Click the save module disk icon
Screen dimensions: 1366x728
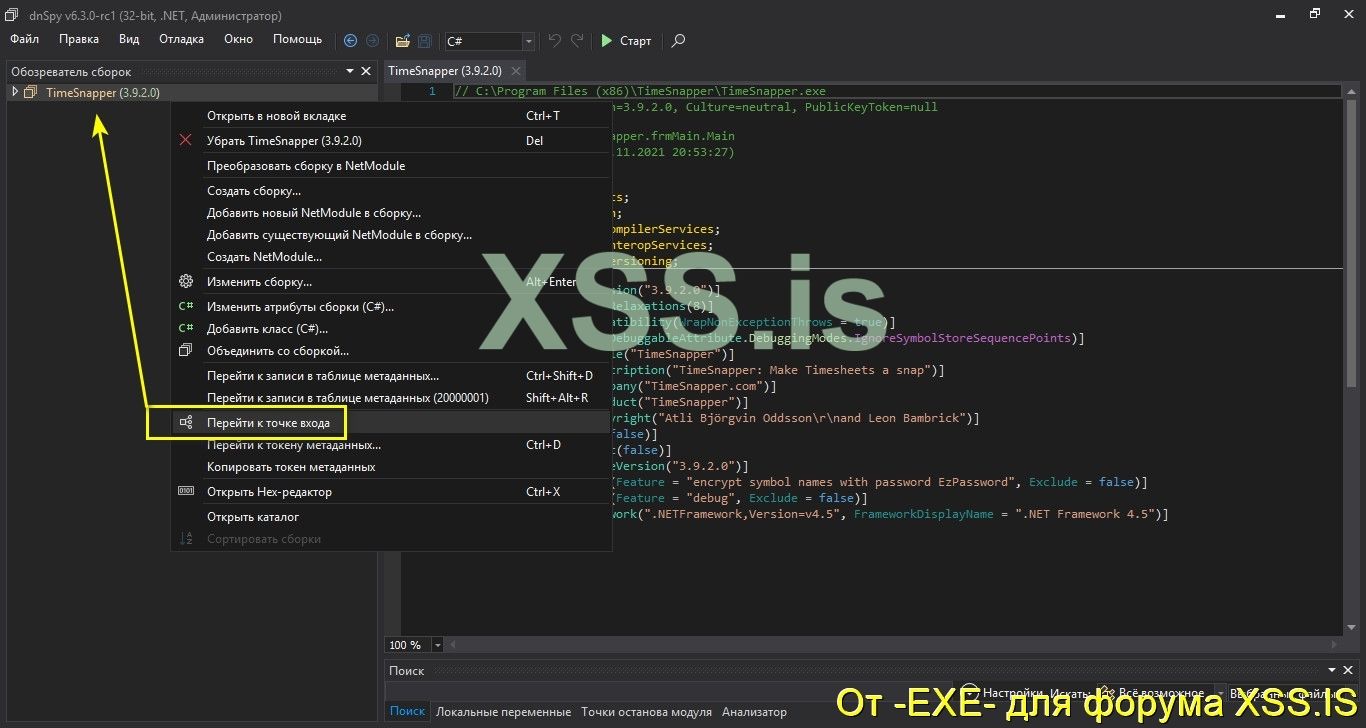[424, 40]
